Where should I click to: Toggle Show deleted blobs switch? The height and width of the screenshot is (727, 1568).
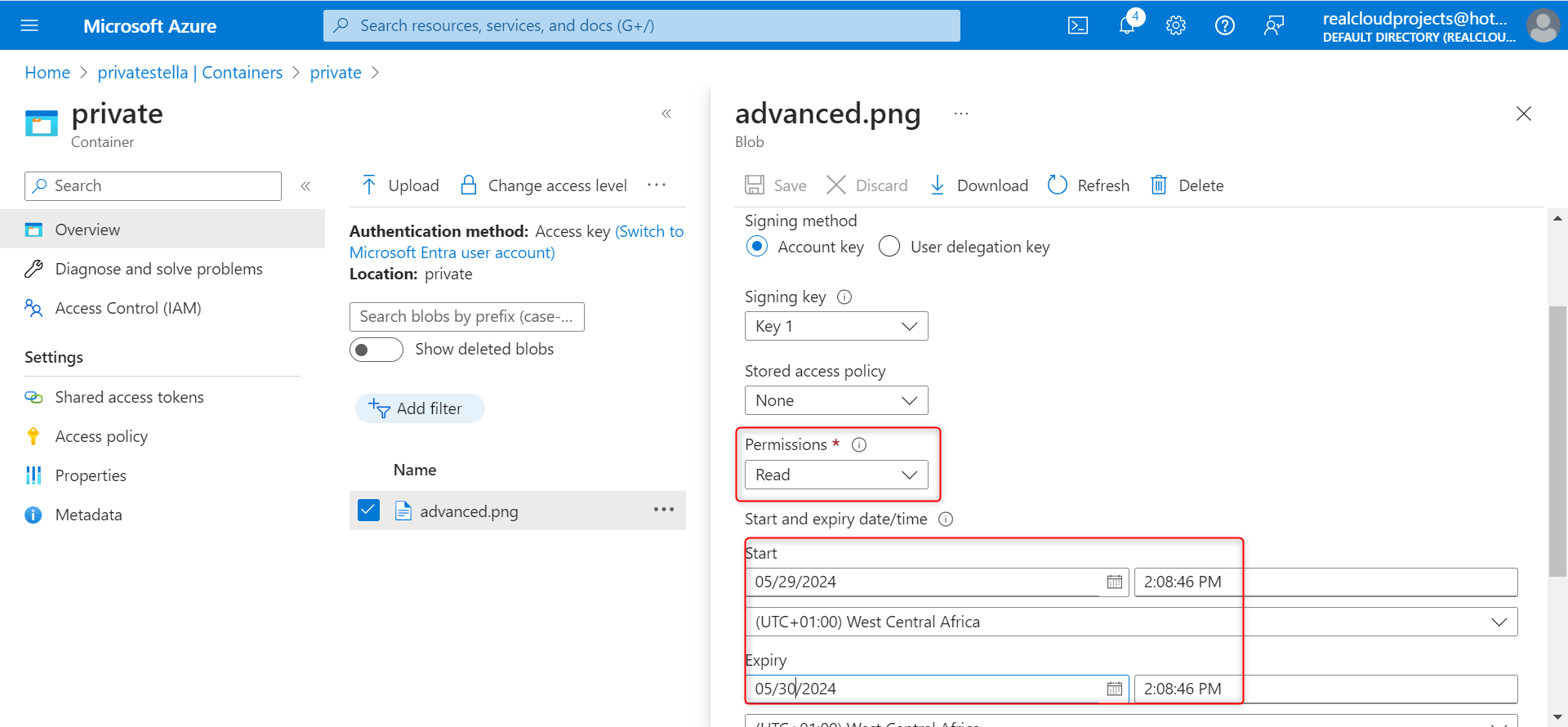coord(376,350)
